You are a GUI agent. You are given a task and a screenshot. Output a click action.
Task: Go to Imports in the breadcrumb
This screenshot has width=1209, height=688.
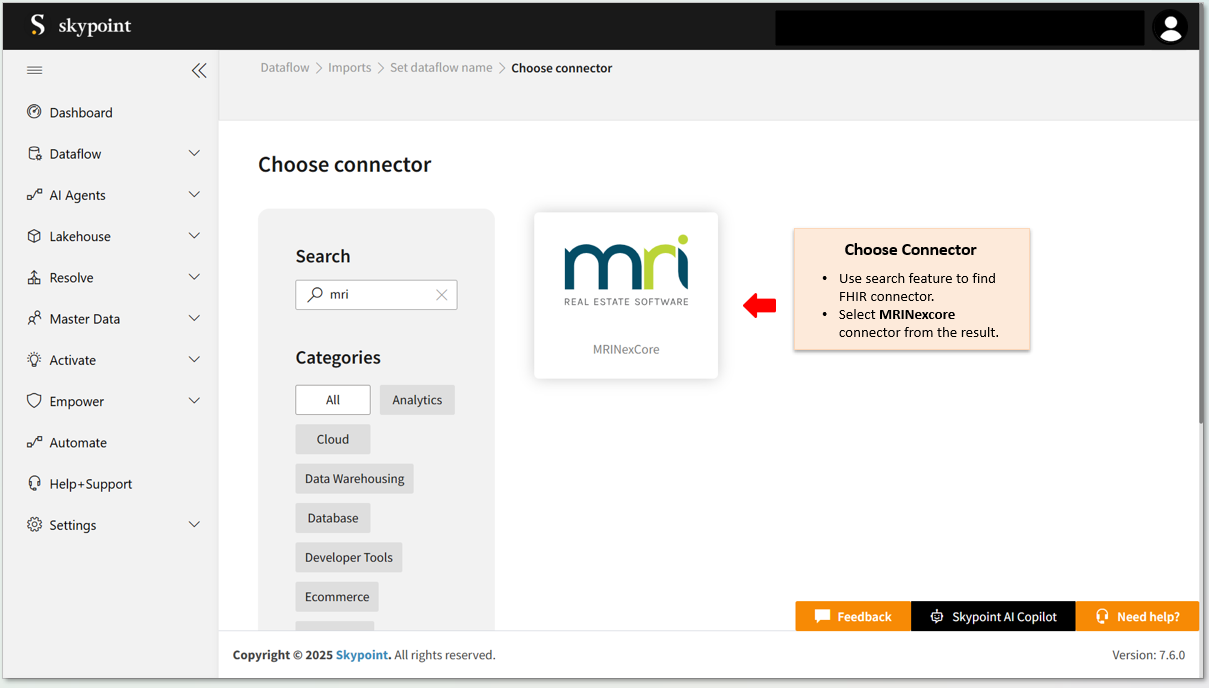349,68
